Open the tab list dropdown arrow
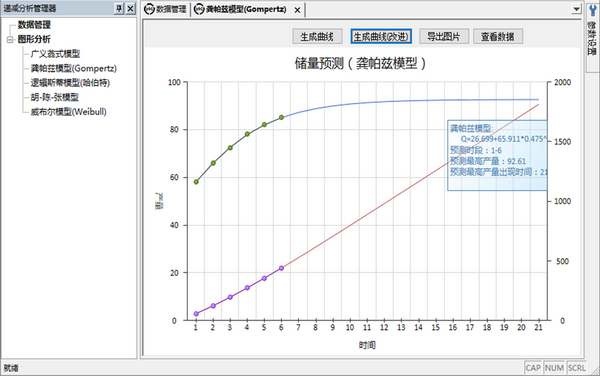The height and width of the screenshot is (376, 600). pos(576,9)
